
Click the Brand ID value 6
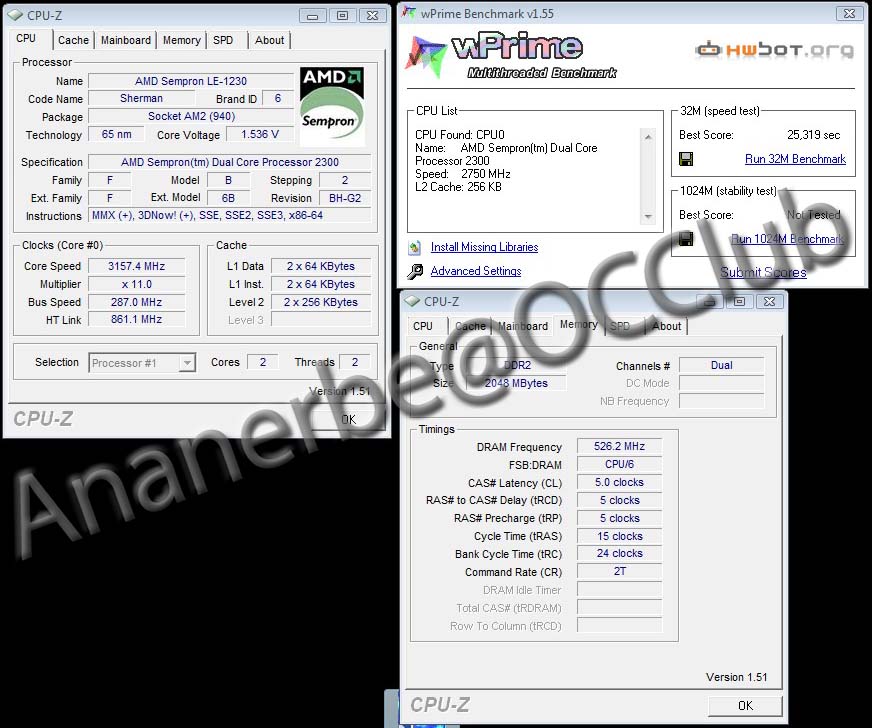coord(278,98)
